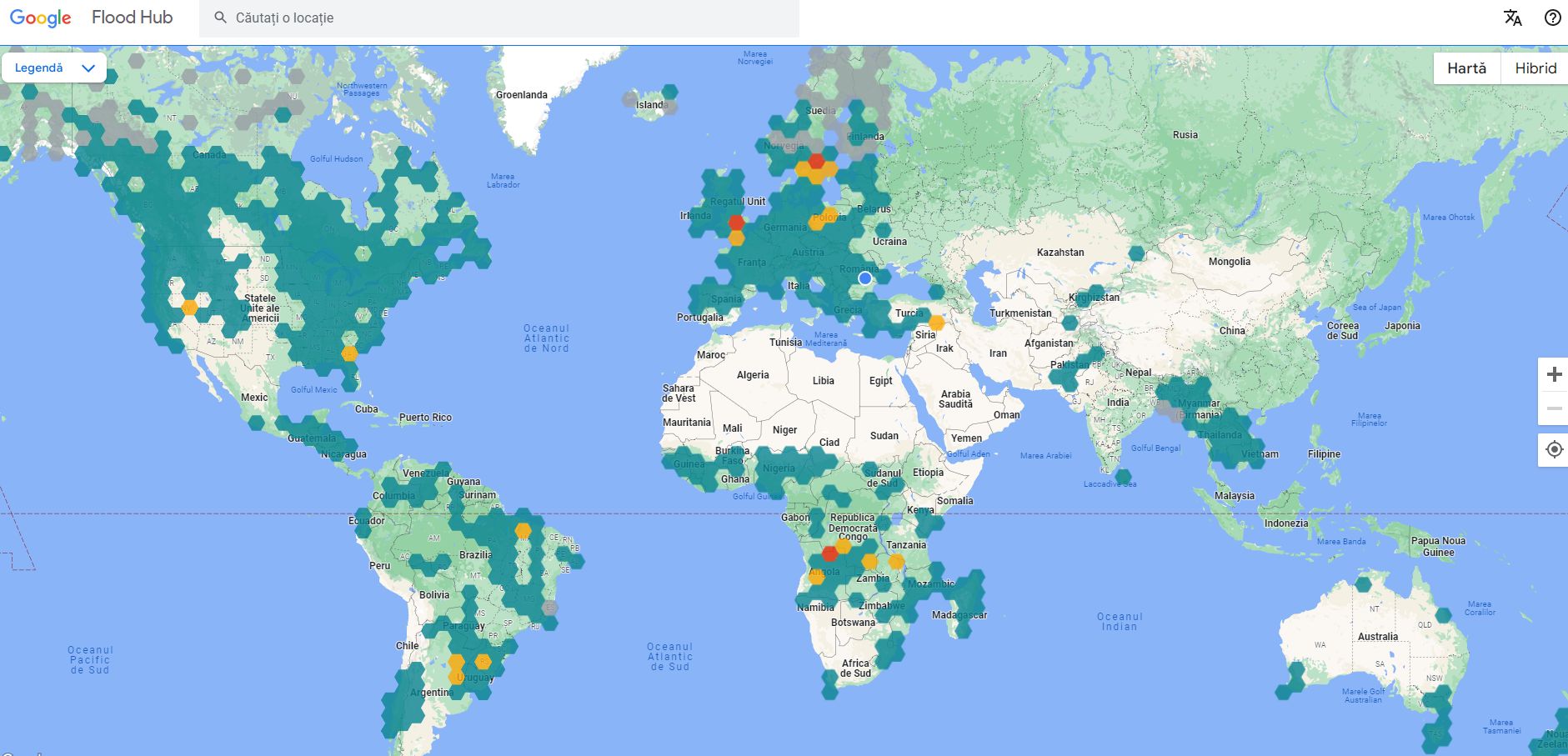Switch to Hibrid map view
The width and height of the screenshot is (1568, 756).
[x=1535, y=68]
